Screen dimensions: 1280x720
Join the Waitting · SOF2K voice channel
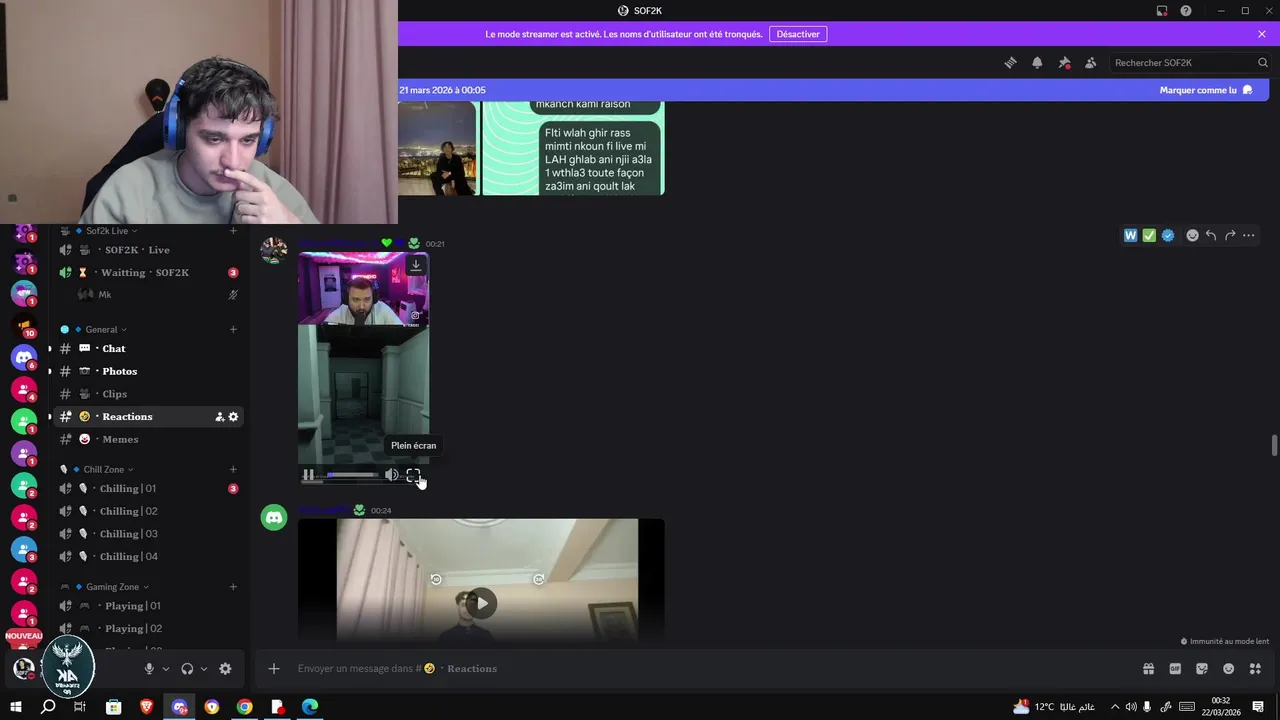(x=148, y=272)
